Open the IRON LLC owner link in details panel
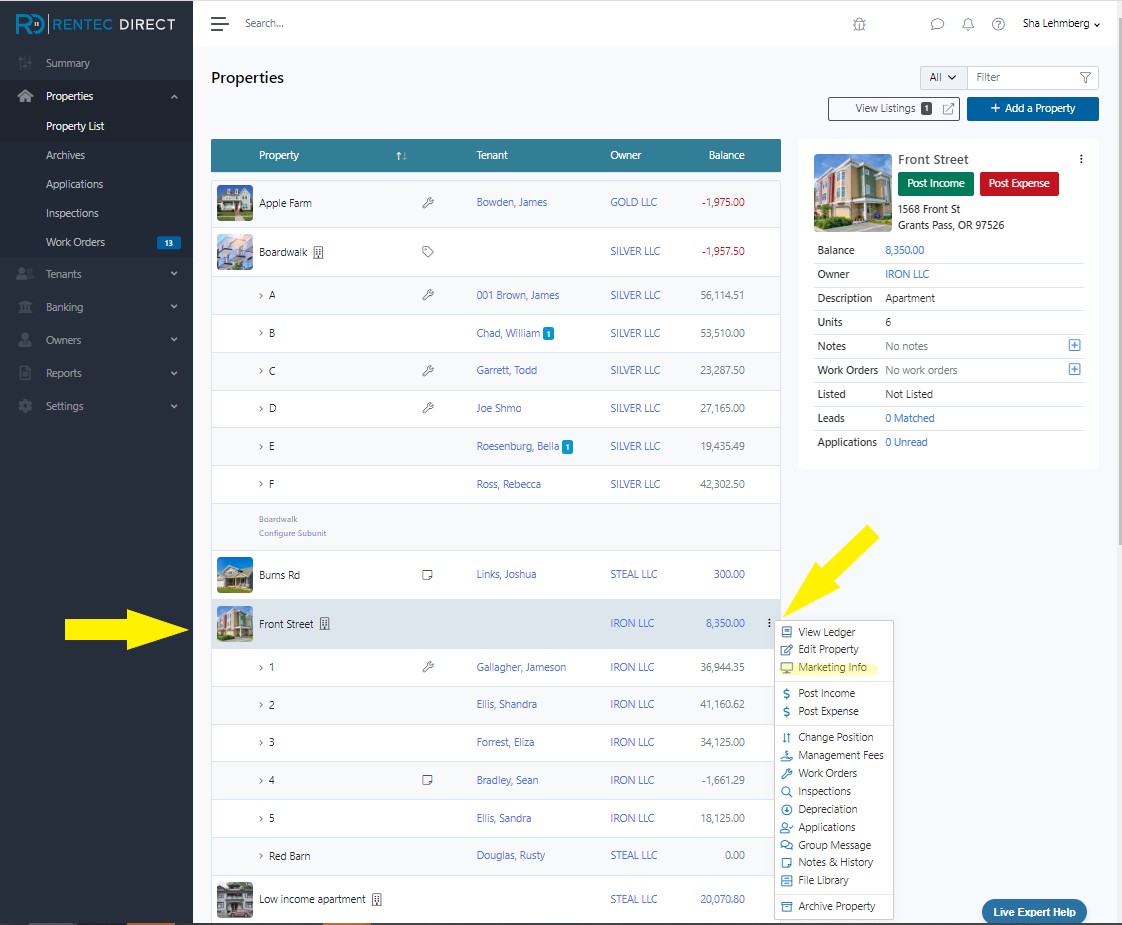Screen dimensions: 1122x925 pyautogui.click(x=907, y=275)
